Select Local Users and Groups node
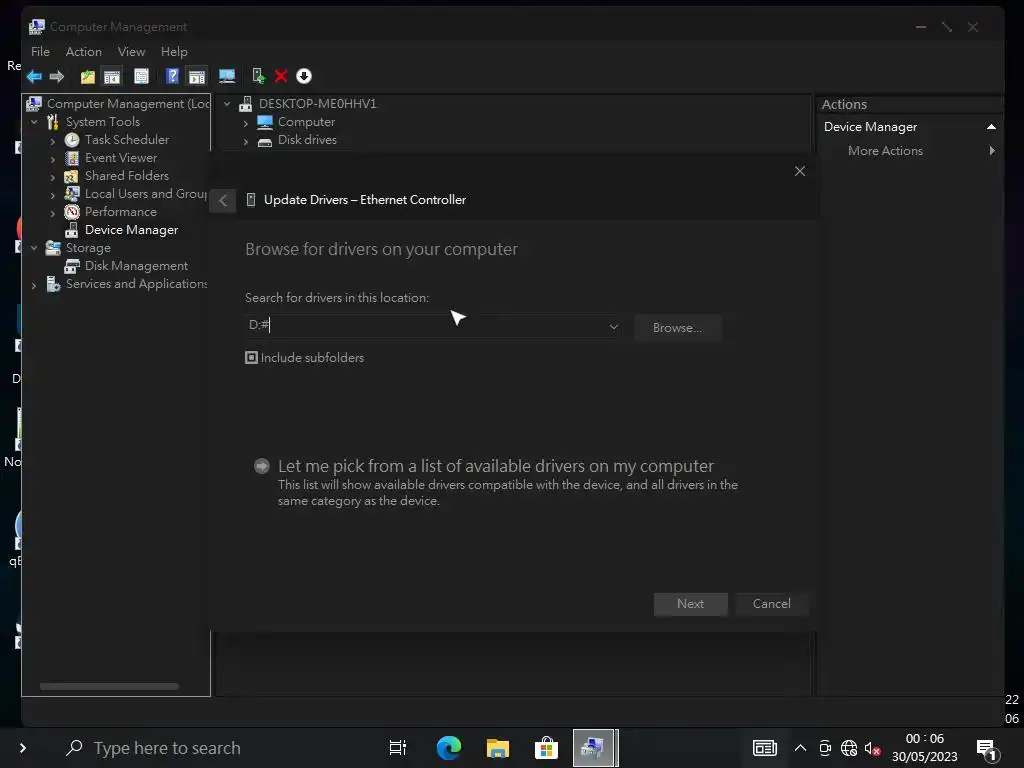The width and height of the screenshot is (1024, 768). 146,194
